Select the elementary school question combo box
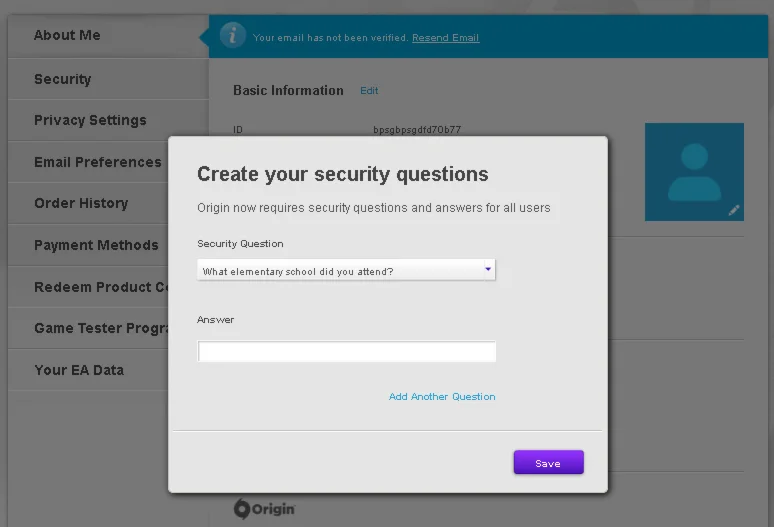The height and width of the screenshot is (527, 774). (340, 271)
